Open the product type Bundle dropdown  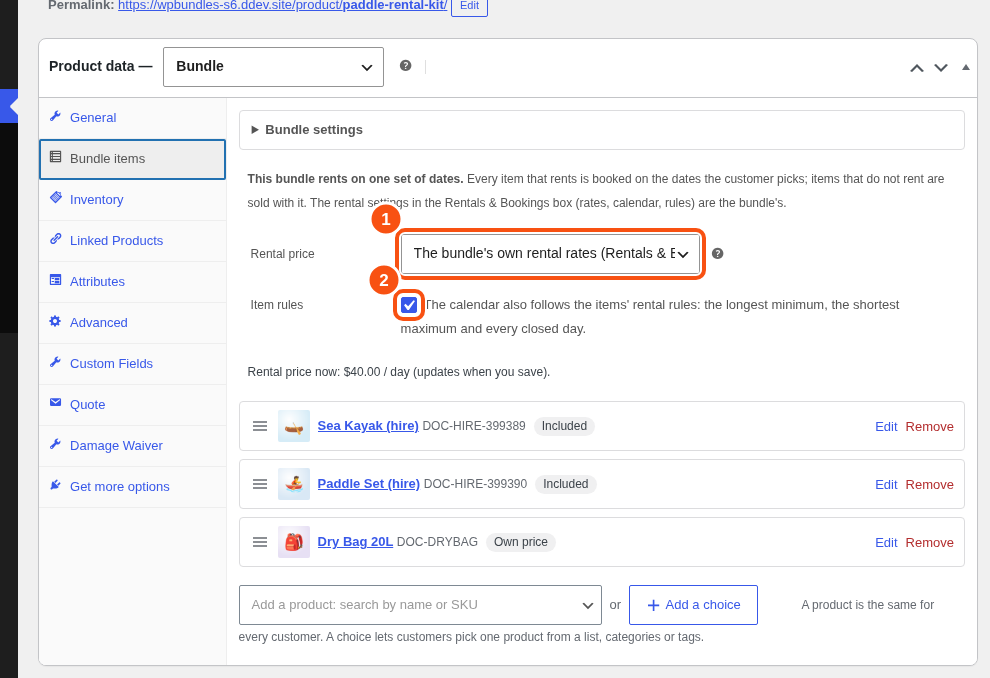273,67
